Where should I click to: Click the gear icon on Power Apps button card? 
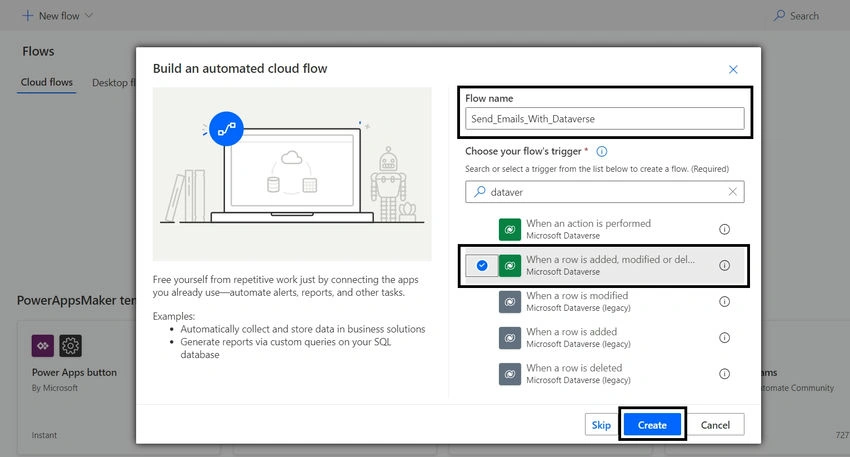click(70, 345)
